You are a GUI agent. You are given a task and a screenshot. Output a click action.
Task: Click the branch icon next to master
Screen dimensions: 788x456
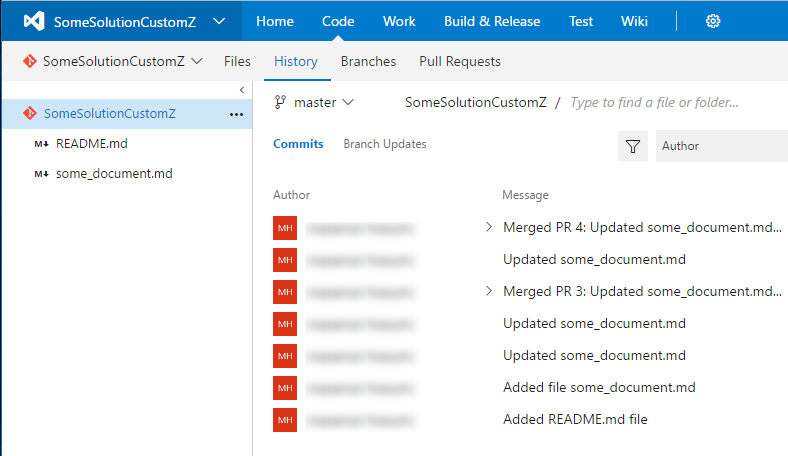coord(280,103)
